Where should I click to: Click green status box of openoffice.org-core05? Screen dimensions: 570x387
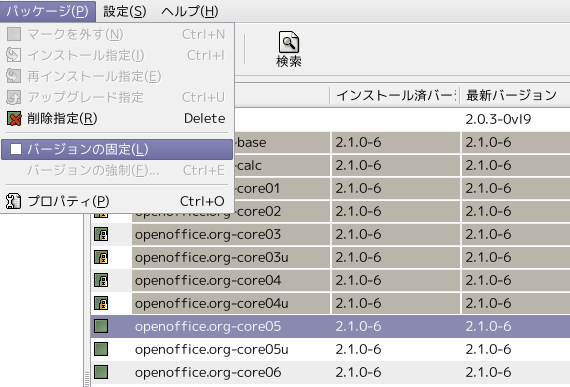click(101, 326)
